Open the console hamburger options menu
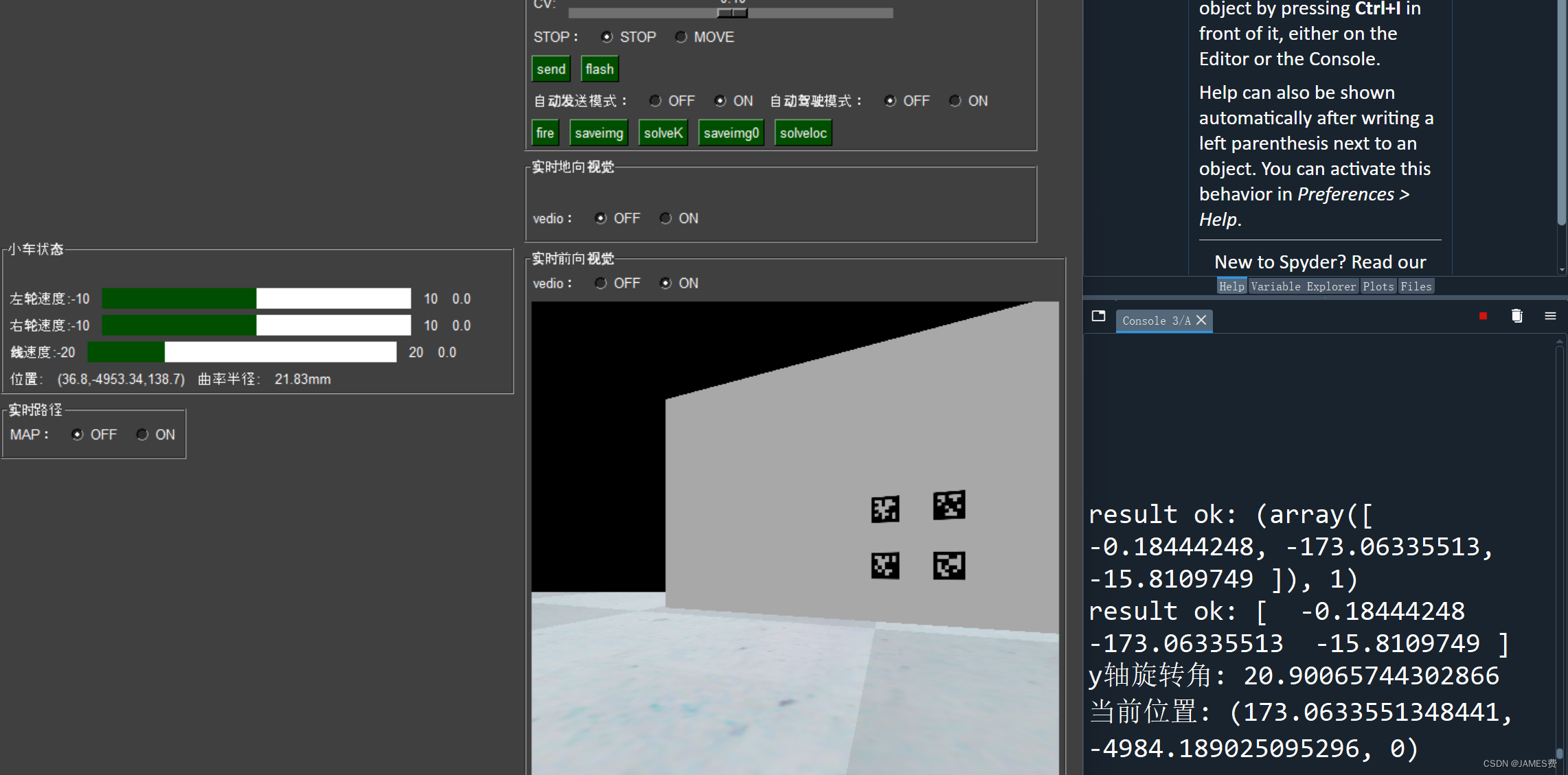The width and height of the screenshot is (1568, 775). tap(1550, 316)
